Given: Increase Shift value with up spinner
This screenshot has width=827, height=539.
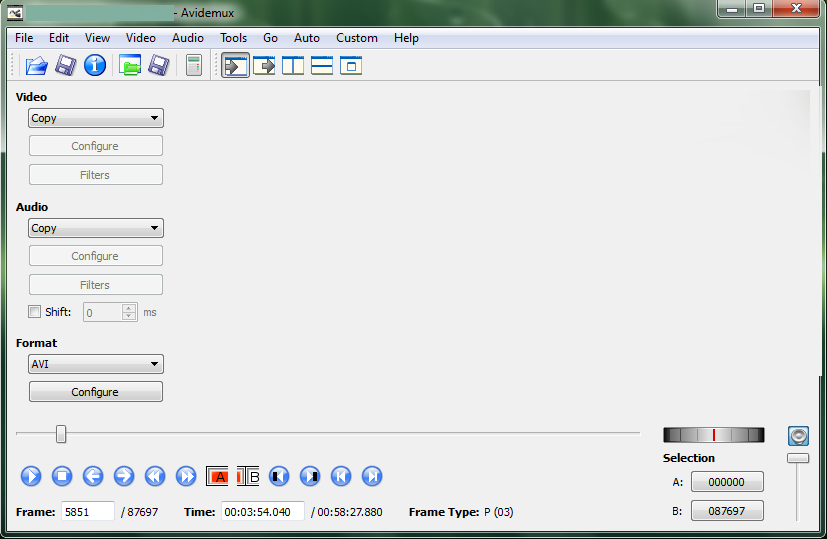Looking at the screenshot, I should tap(129, 309).
